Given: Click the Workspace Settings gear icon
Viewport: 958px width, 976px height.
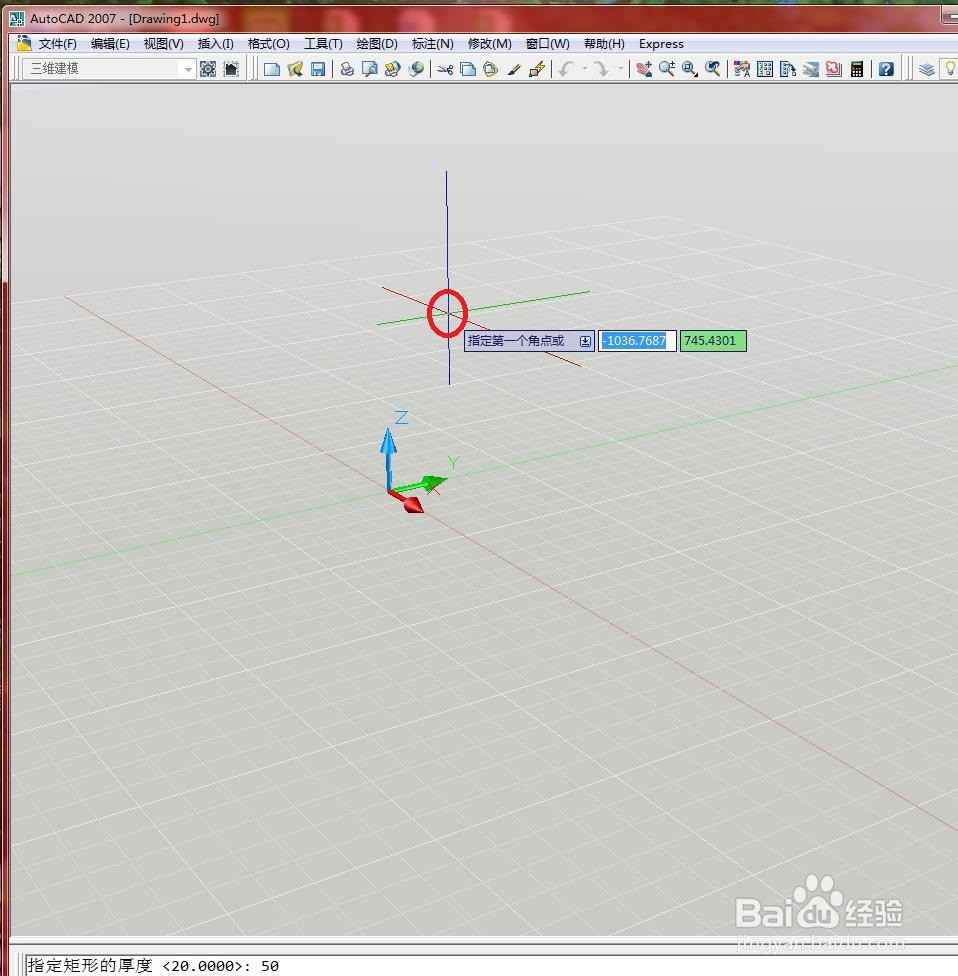Looking at the screenshot, I should coord(208,68).
